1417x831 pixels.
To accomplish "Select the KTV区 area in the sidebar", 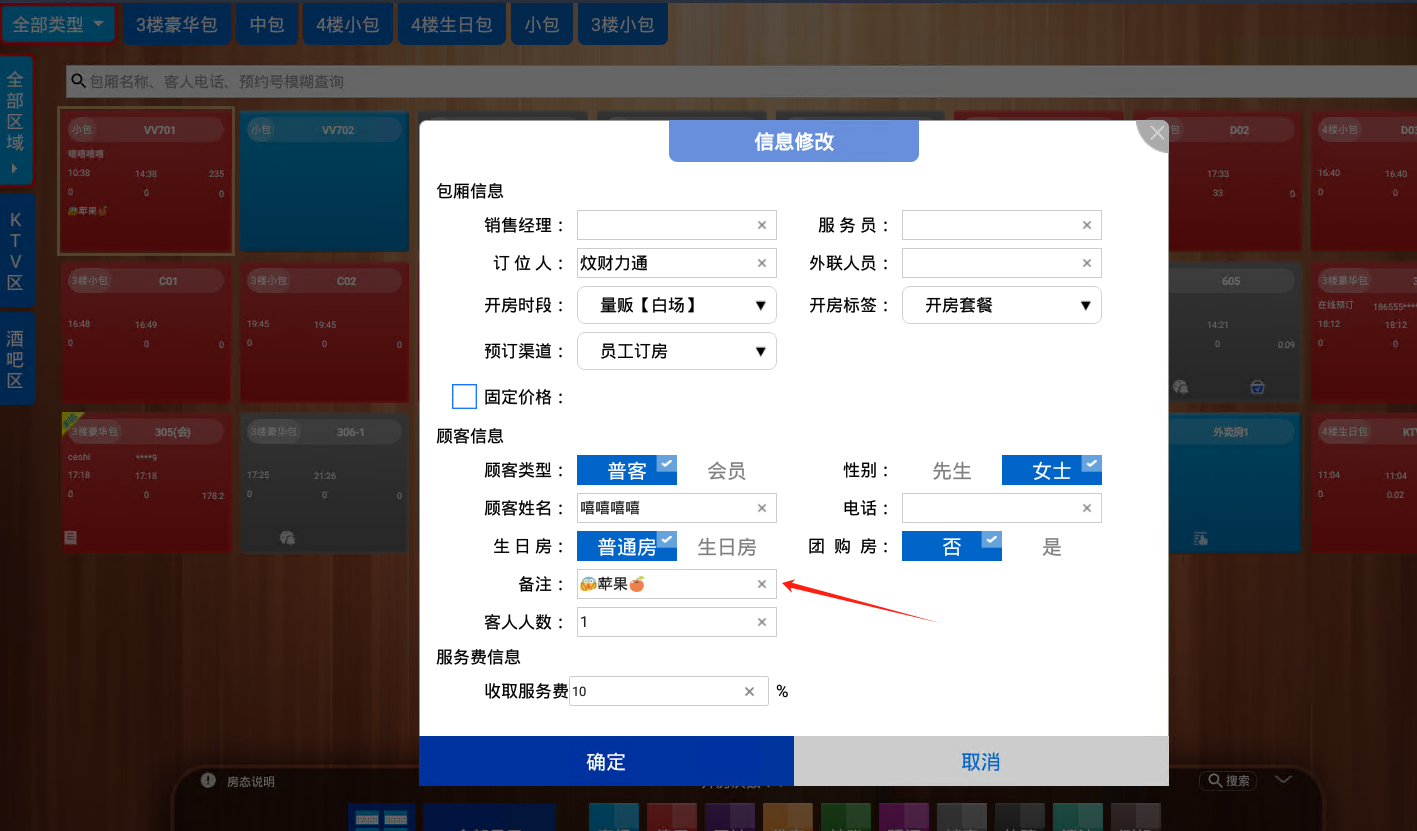I will click(x=16, y=251).
